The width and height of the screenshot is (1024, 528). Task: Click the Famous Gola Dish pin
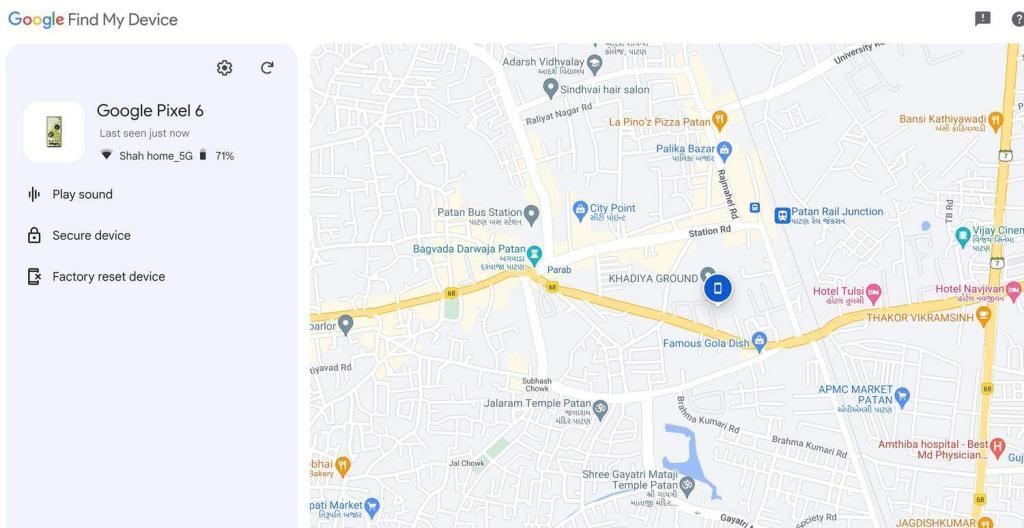click(759, 342)
